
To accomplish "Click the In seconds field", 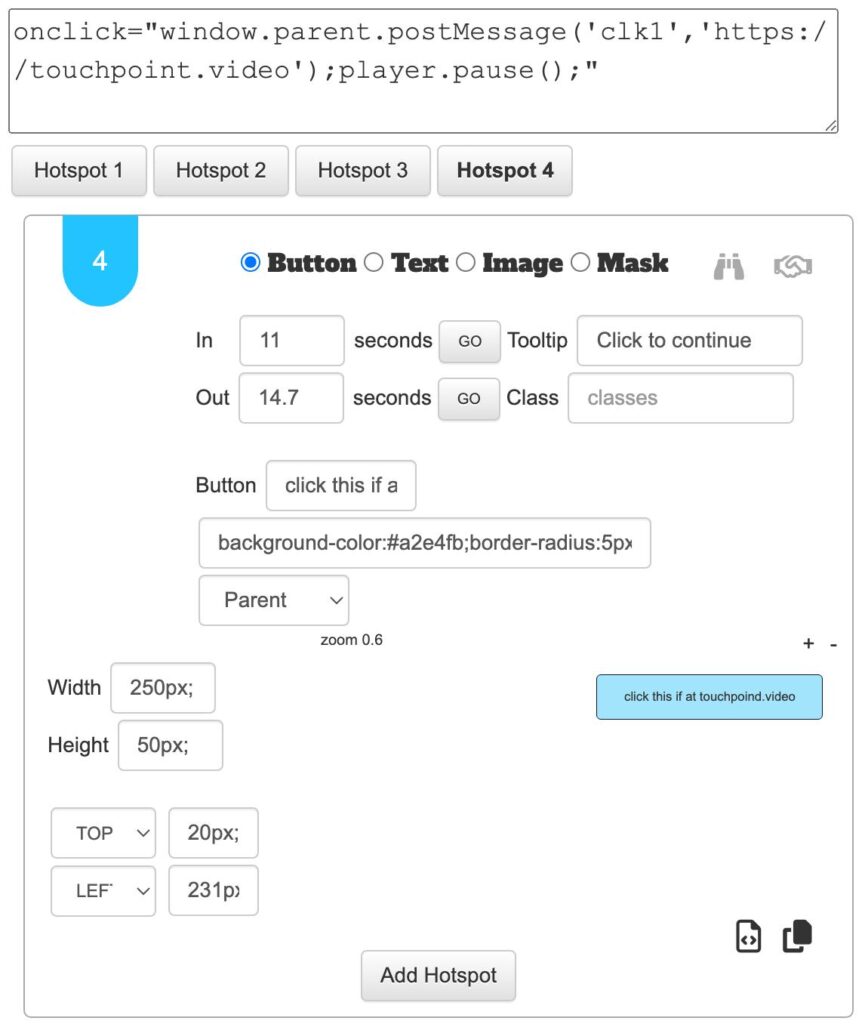I will [292, 340].
